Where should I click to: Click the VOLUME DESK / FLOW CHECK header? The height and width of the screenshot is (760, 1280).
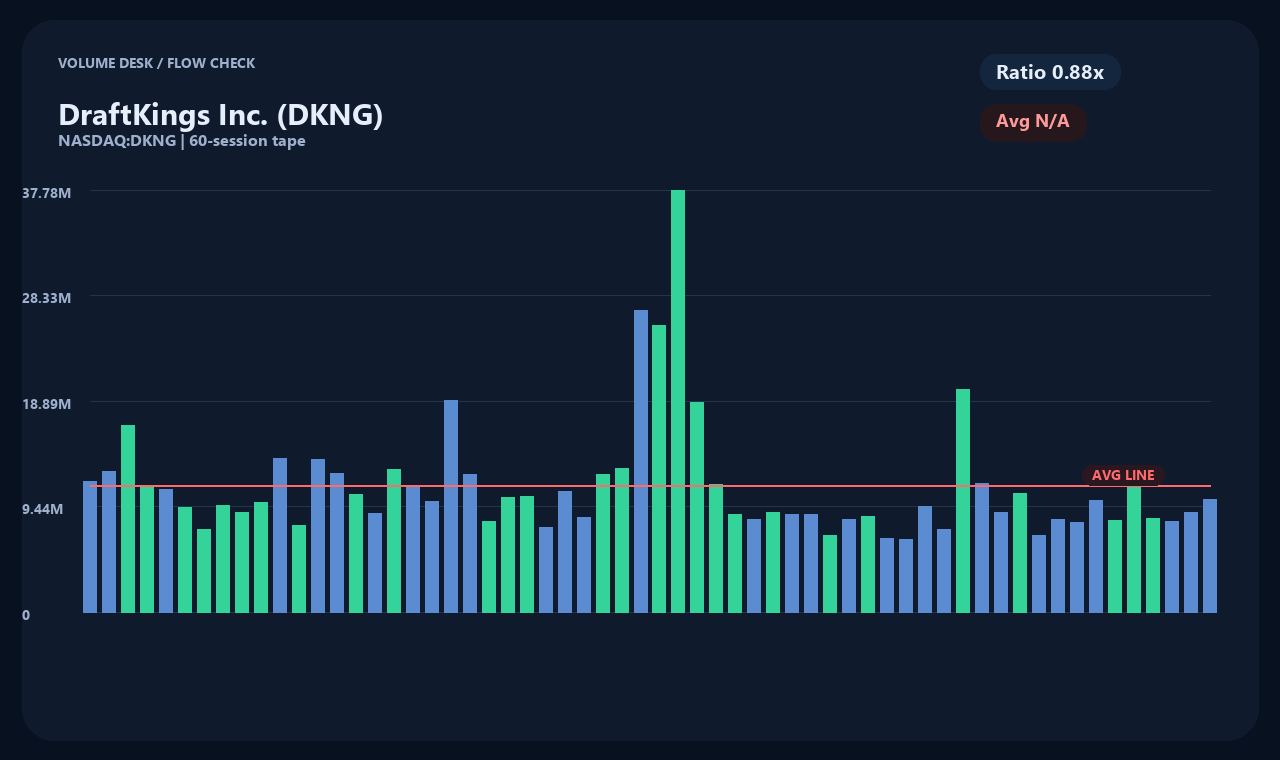157,63
